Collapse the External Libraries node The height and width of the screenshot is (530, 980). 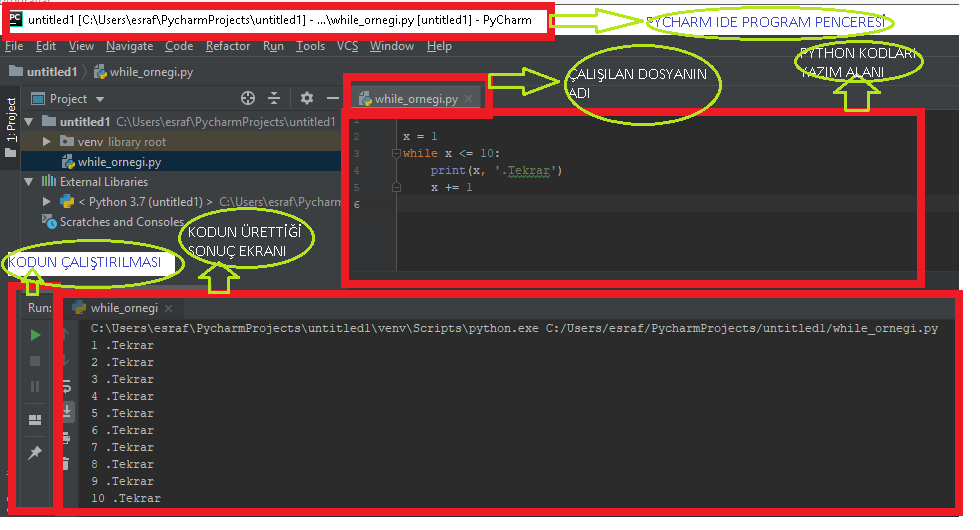click(29, 182)
